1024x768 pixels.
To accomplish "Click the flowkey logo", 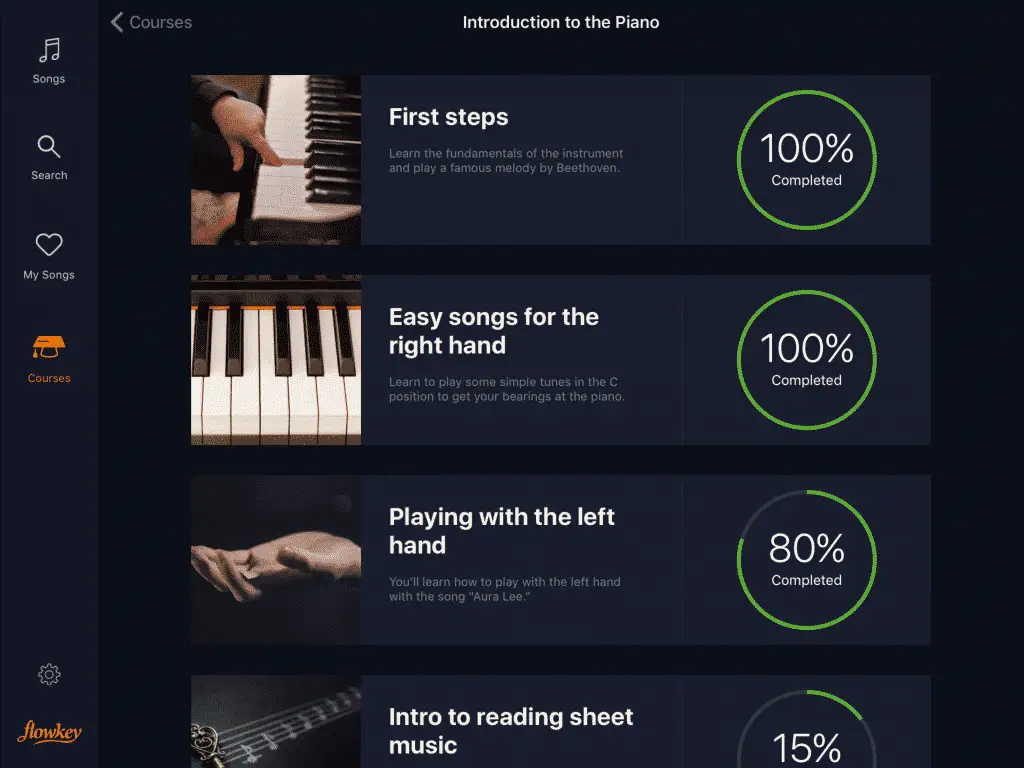I will coord(49,731).
